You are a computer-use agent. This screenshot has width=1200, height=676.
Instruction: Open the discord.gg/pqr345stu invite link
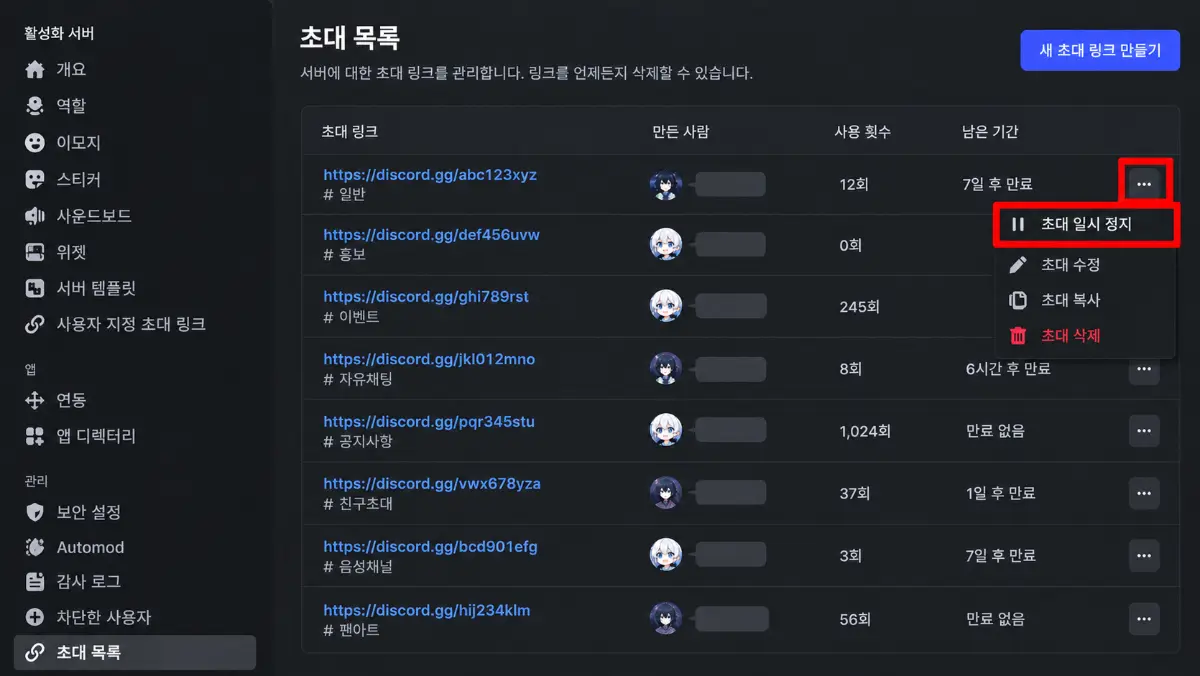tap(429, 421)
